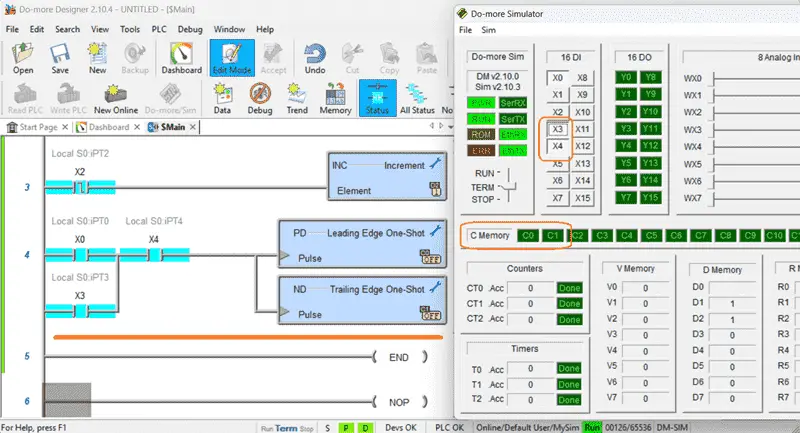Open the Search menu
The height and width of the screenshot is (433, 800).
click(67, 29)
